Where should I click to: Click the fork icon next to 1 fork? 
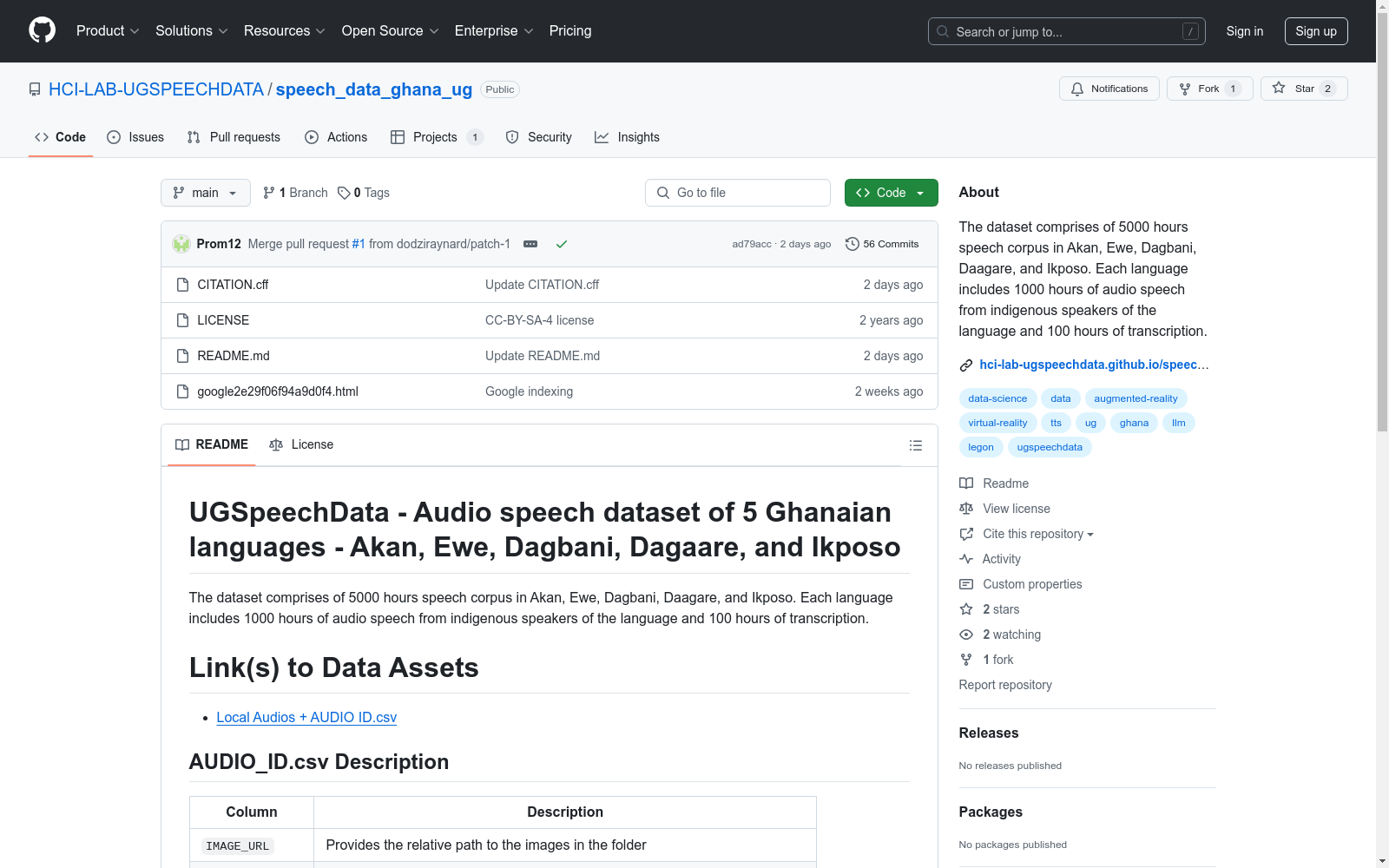point(966,660)
